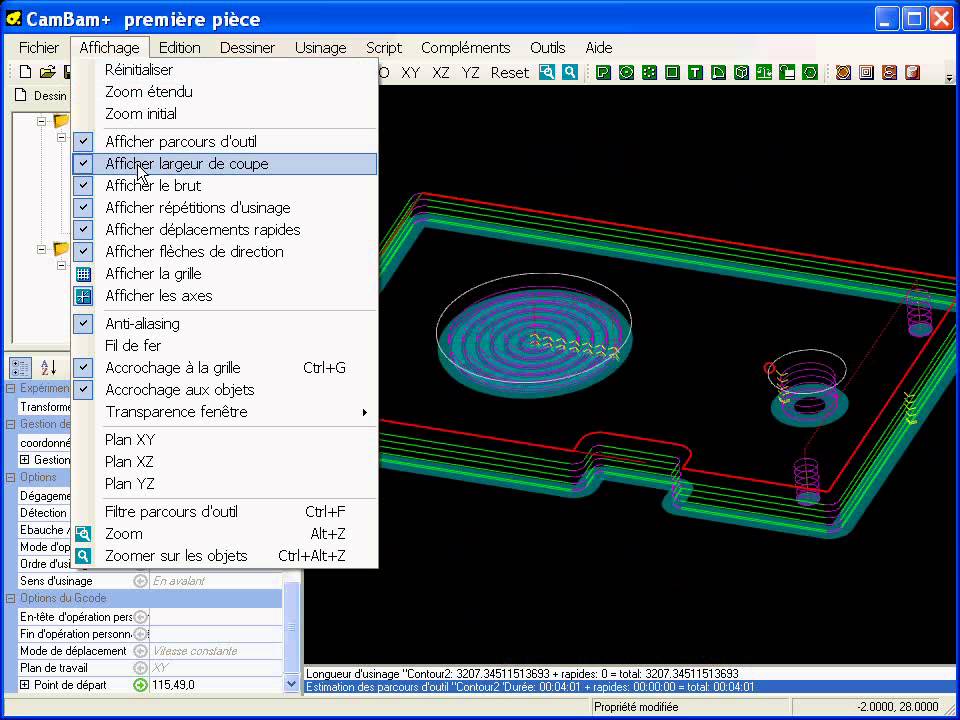Open Transparence fenêtre submenu
Viewport: 960px width, 720px height.
point(224,411)
